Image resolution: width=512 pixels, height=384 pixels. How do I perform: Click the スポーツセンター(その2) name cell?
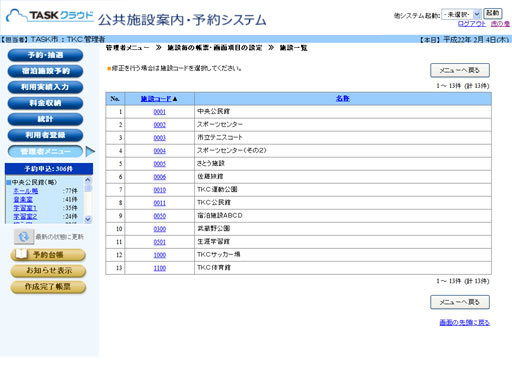pos(343,151)
